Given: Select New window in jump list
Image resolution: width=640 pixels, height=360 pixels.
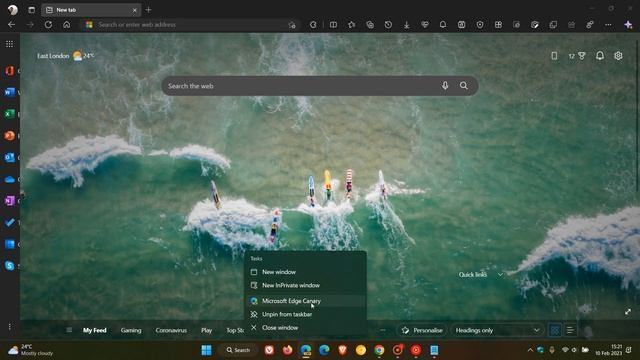Looking at the screenshot, I should coord(305,272).
